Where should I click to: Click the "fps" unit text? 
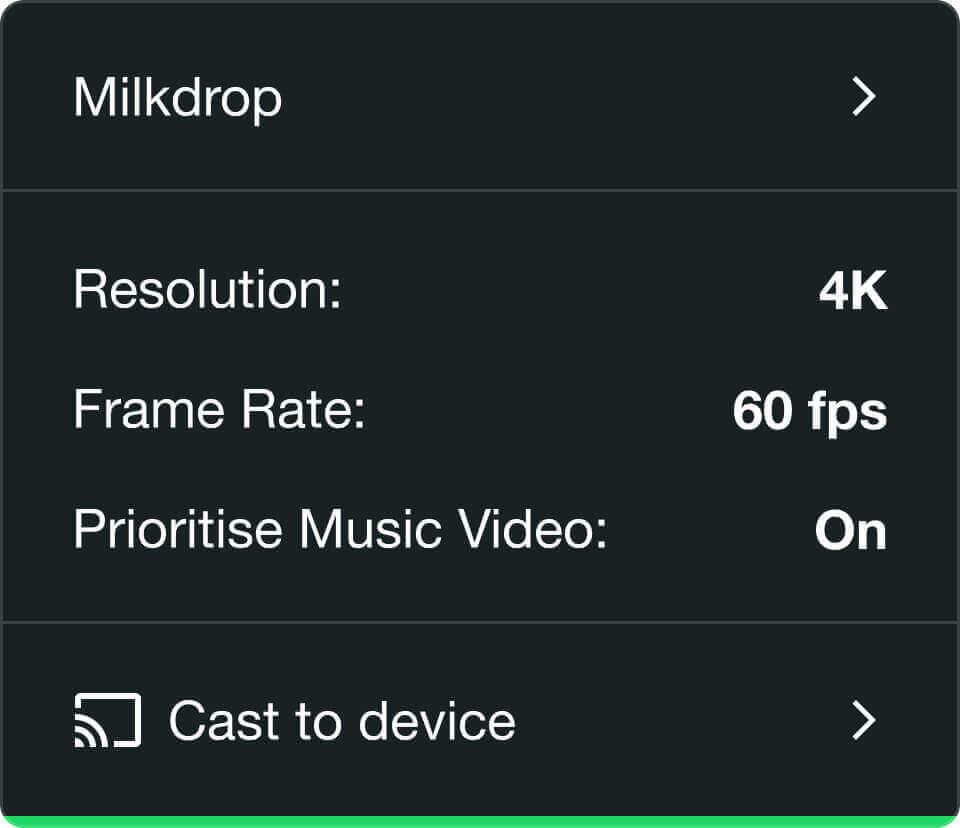tap(847, 413)
